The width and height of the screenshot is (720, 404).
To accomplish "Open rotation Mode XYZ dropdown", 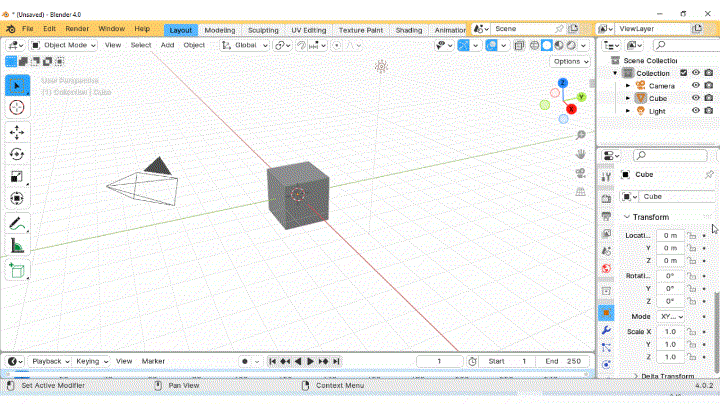I will [671, 316].
